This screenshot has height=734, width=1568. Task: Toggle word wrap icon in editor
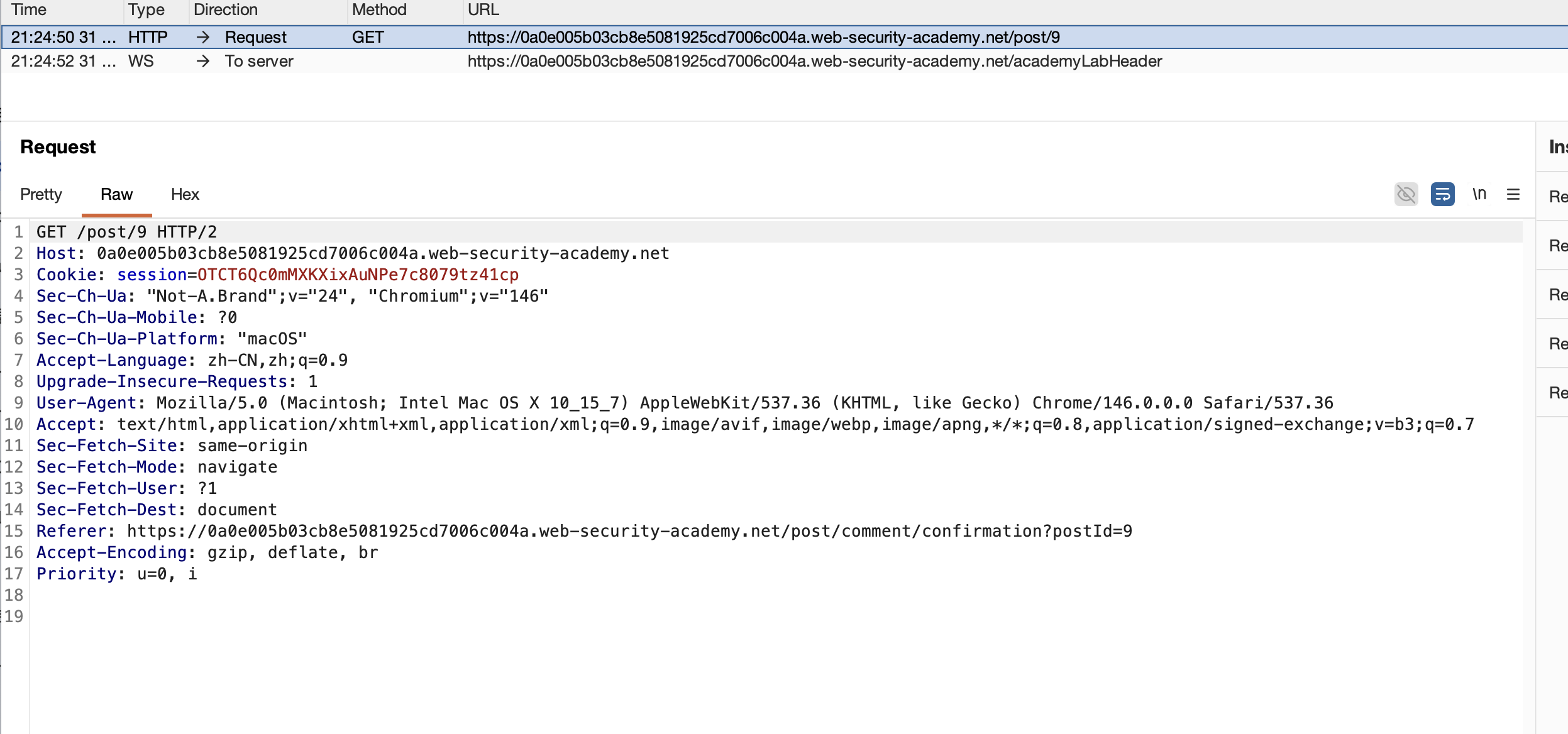tap(1442, 194)
